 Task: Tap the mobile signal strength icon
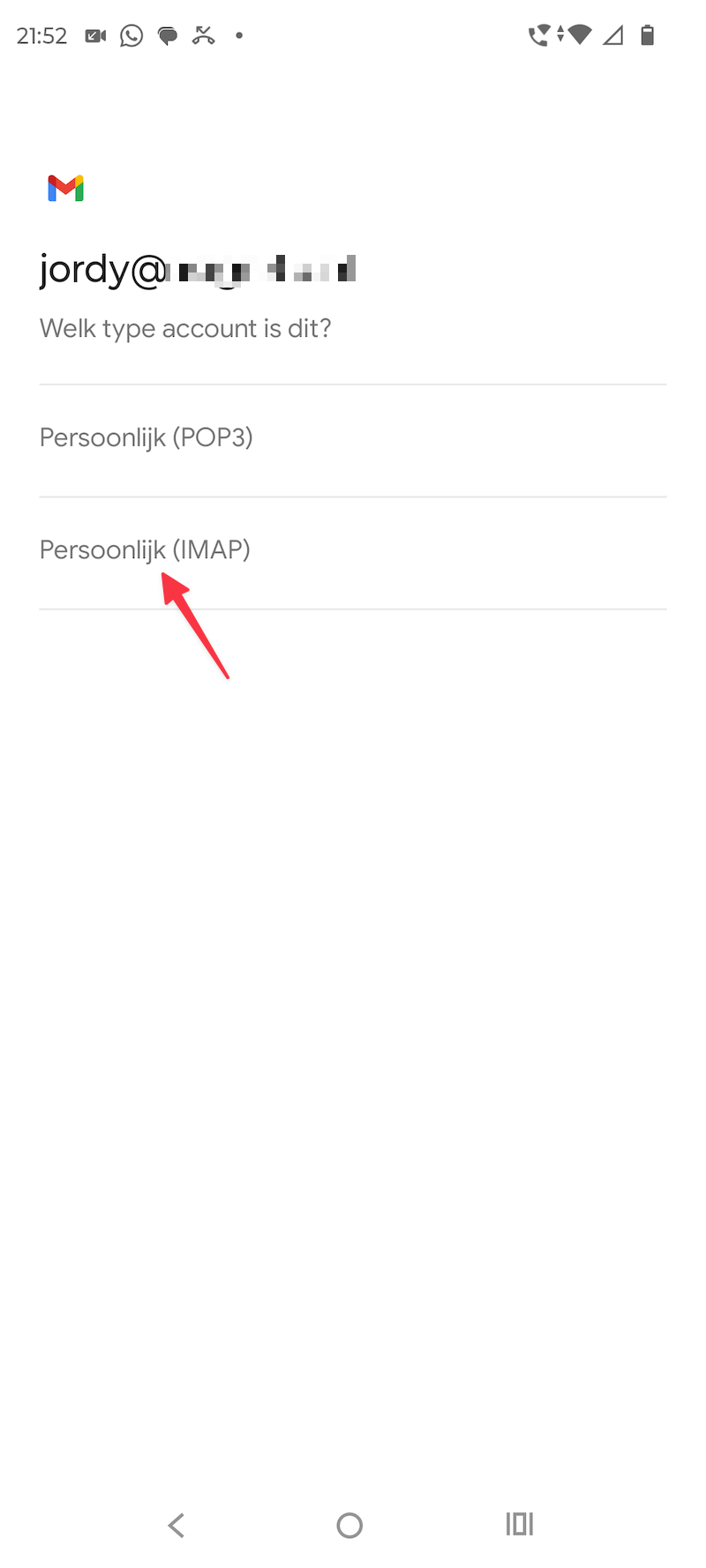(x=613, y=35)
